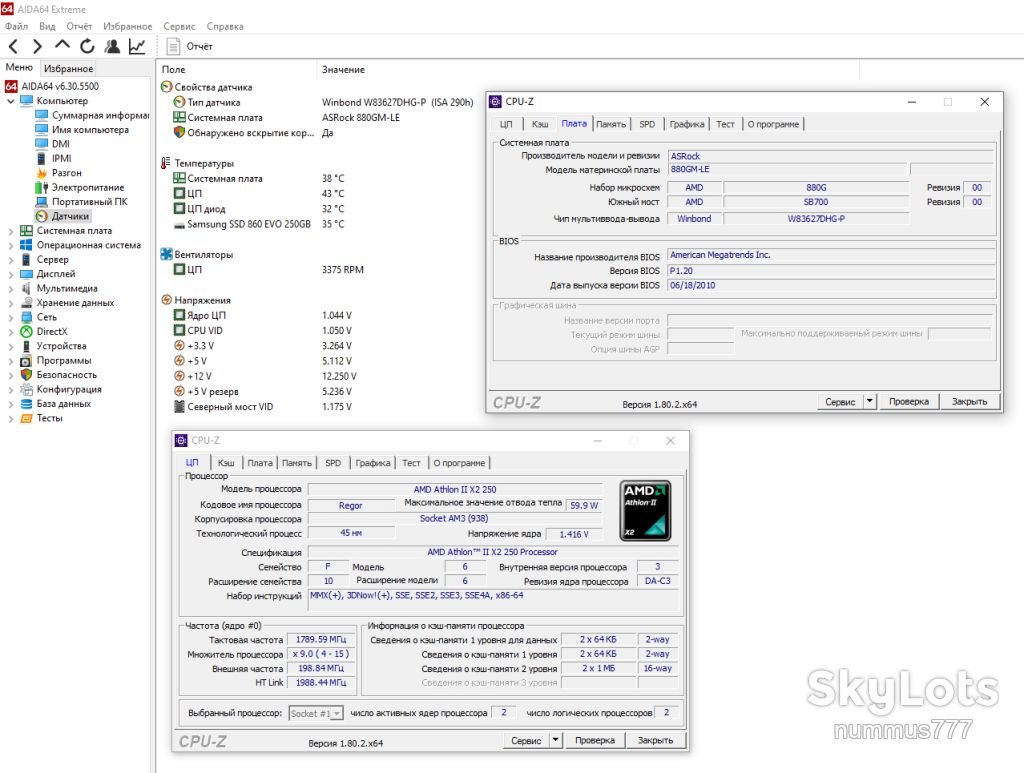
Task: Select the Суммарная информация tree item icon
Action: 42,115
